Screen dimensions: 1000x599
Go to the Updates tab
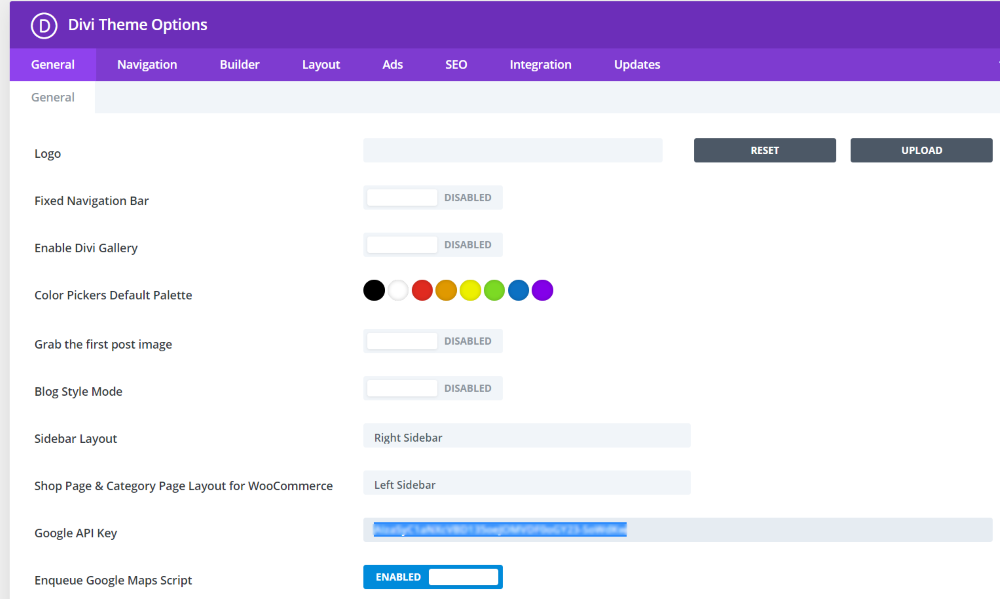636,64
